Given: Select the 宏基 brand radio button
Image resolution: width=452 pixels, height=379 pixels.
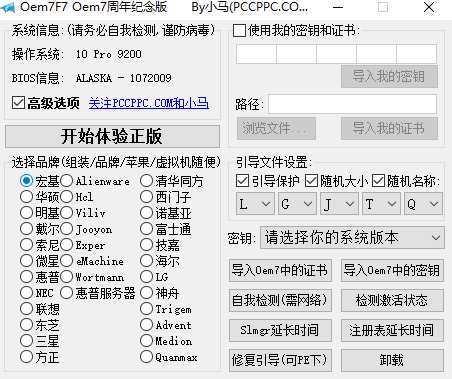Looking at the screenshot, I should click(26, 181).
